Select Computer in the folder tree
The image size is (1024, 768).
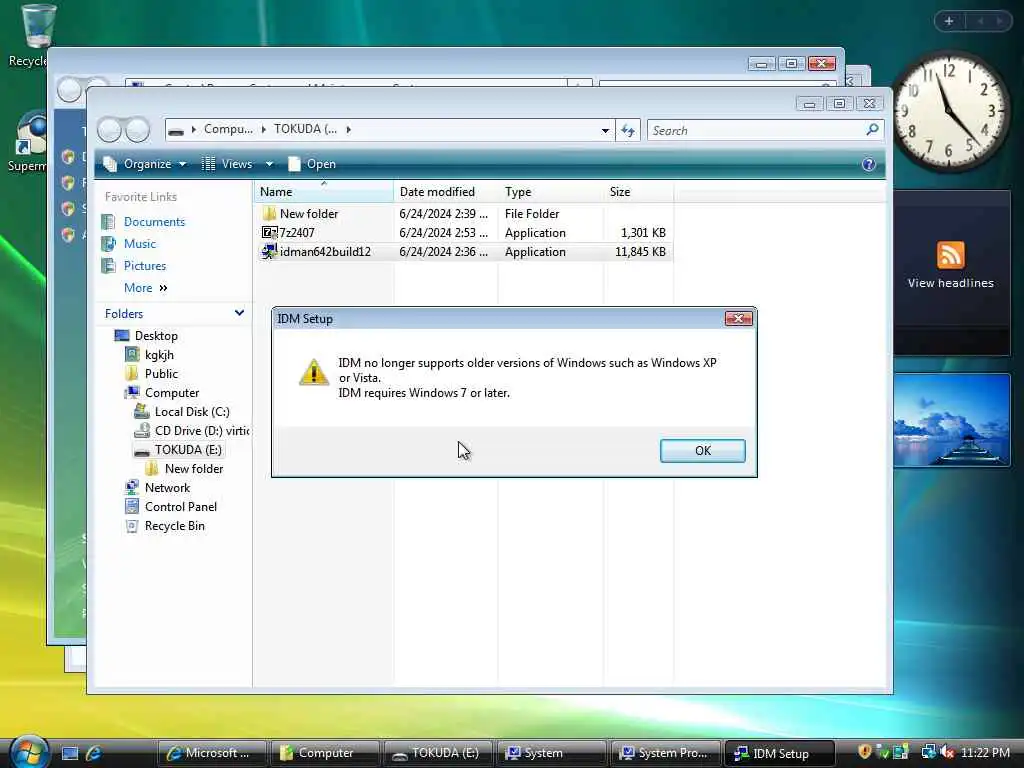172,392
